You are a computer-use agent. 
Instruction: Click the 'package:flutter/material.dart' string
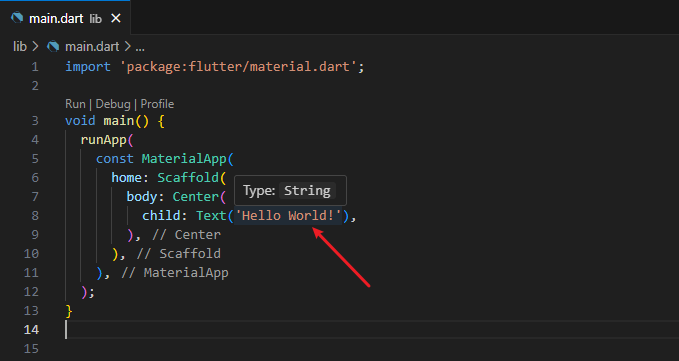click(238, 67)
